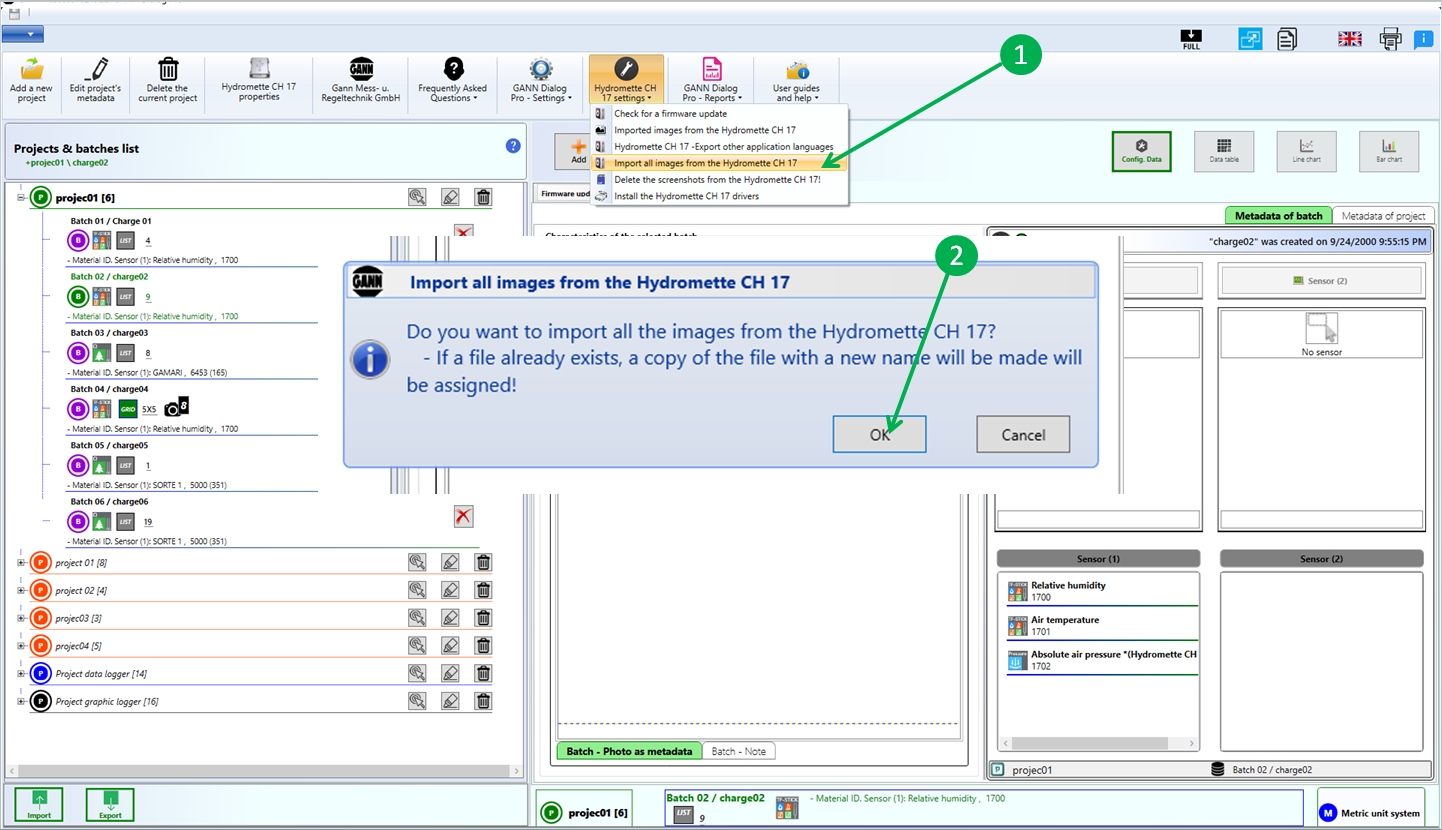The height and width of the screenshot is (830, 1442).
Task: Switch to Data table view
Action: click(x=1224, y=151)
